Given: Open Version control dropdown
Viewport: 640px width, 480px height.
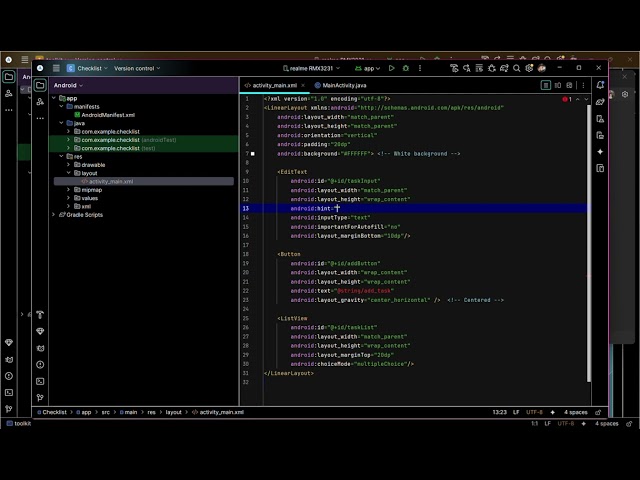Looking at the screenshot, I should click(137, 68).
